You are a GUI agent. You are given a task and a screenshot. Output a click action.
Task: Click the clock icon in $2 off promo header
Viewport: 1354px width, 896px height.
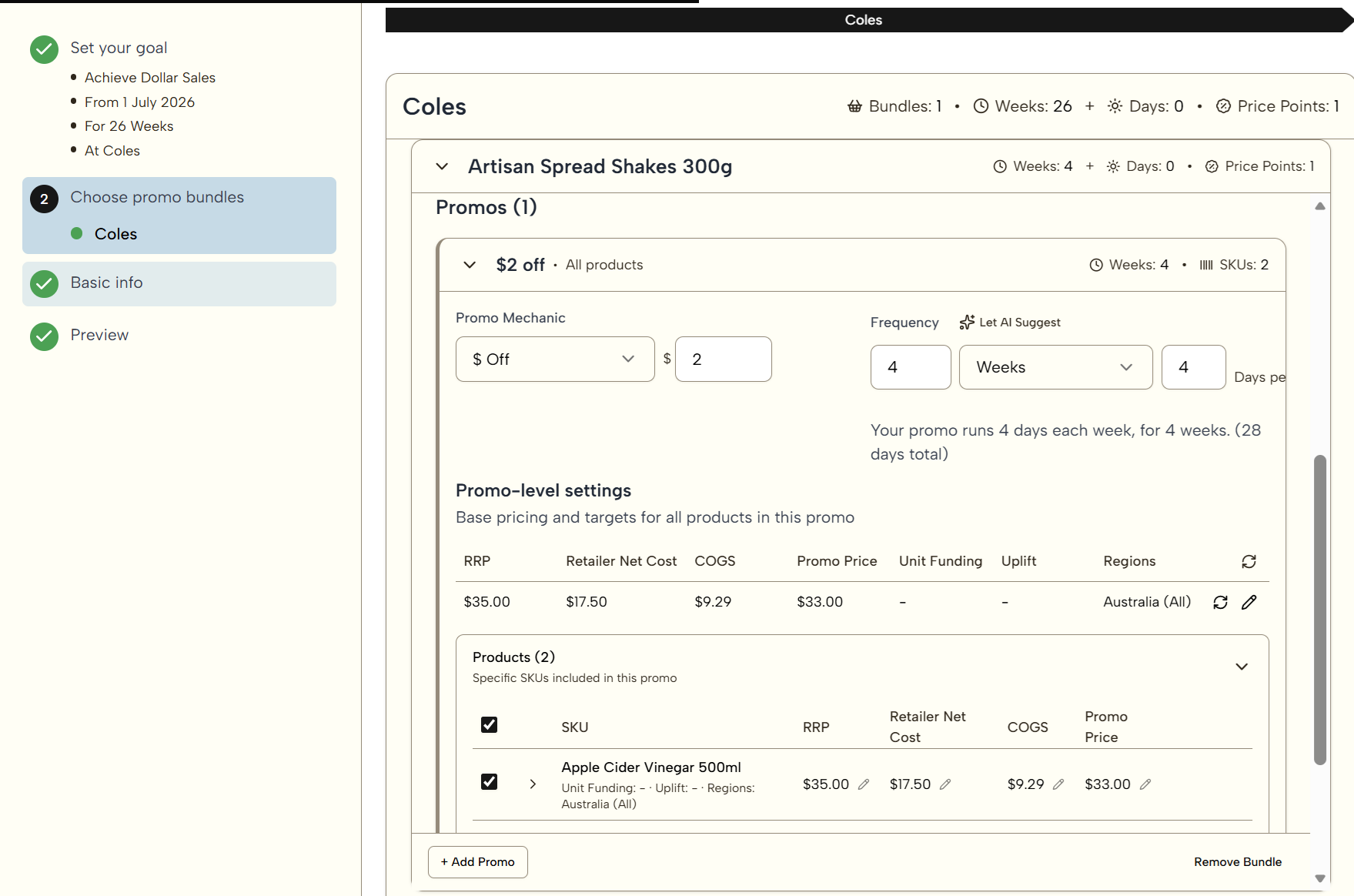tap(1096, 265)
